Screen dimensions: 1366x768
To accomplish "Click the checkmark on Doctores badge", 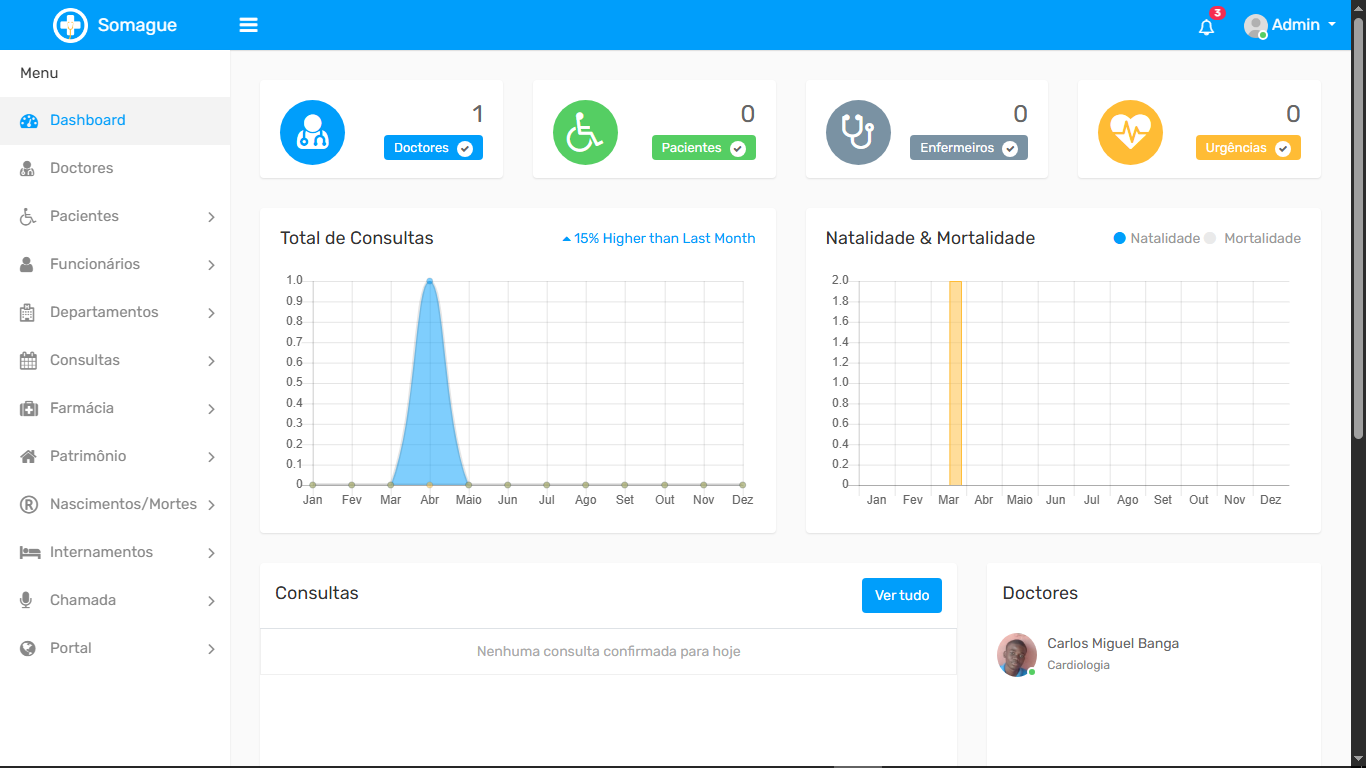I will tap(465, 148).
